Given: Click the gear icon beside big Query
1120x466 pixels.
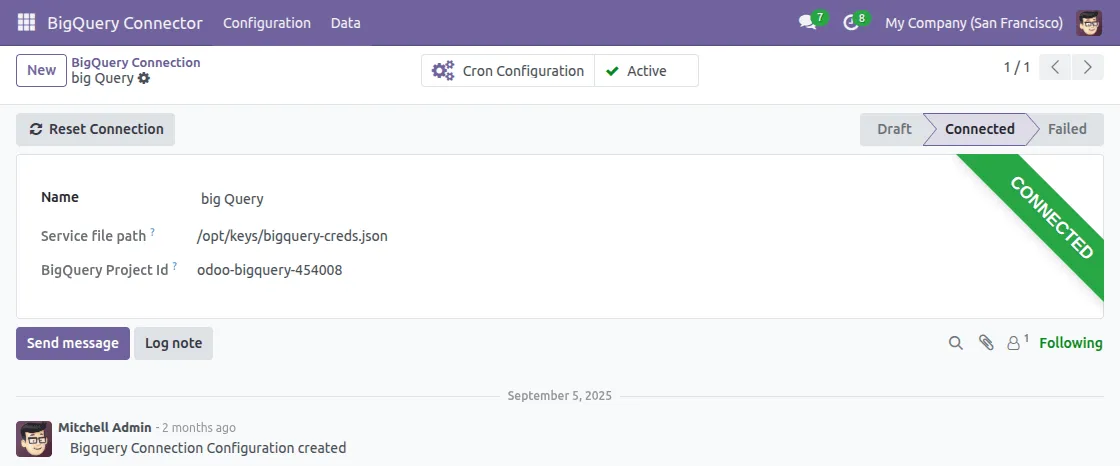Looking at the screenshot, I should click(144, 78).
